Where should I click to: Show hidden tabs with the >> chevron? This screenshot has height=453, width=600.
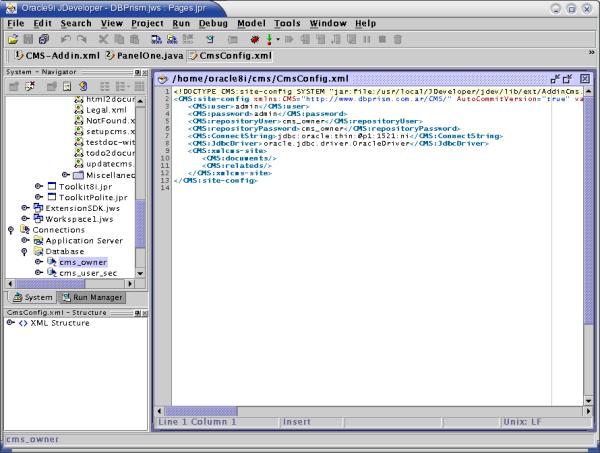click(592, 52)
